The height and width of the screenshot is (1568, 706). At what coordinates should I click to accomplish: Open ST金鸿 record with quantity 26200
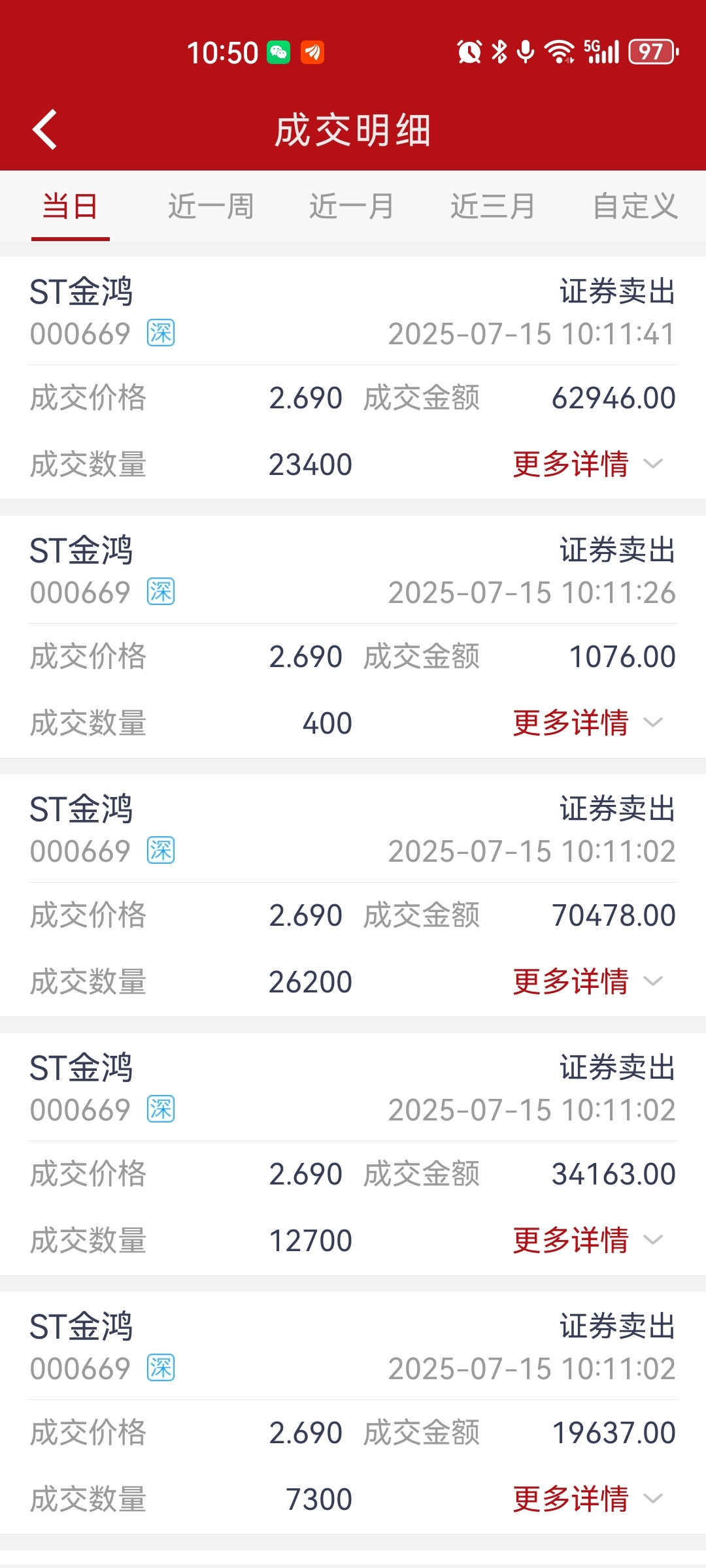353,895
